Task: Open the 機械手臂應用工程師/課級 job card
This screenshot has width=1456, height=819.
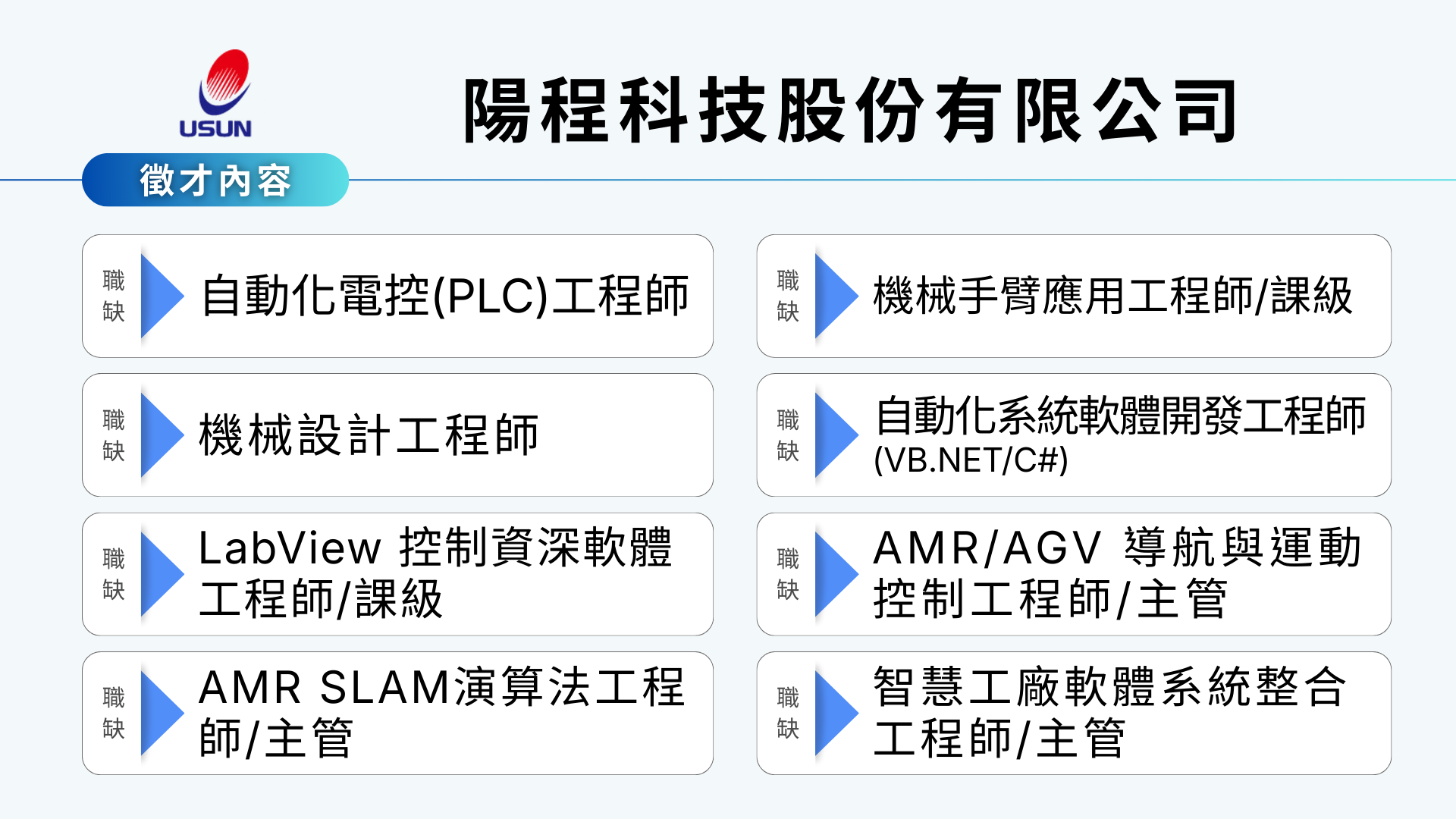Action: coord(1112,296)
